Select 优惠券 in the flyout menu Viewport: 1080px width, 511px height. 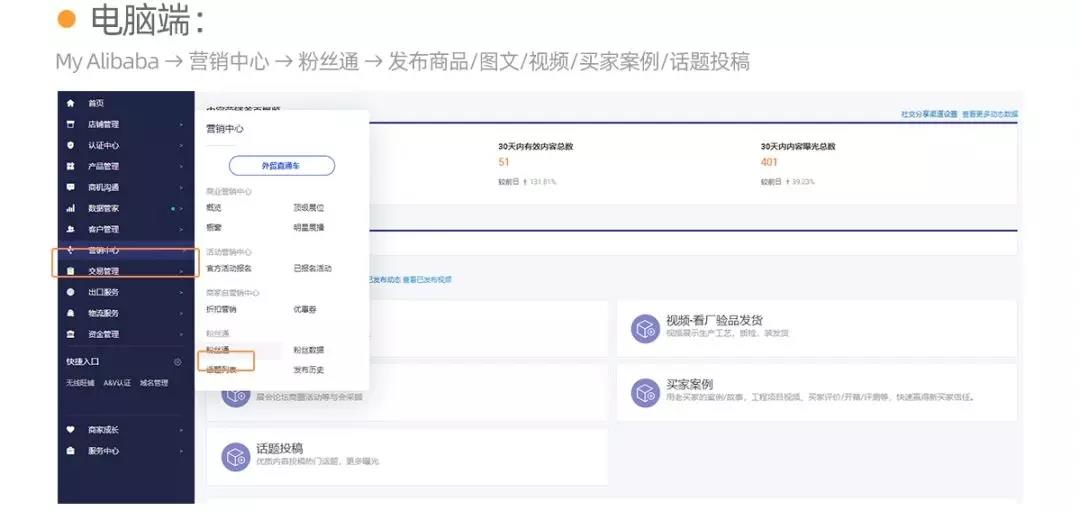[304, 310]
